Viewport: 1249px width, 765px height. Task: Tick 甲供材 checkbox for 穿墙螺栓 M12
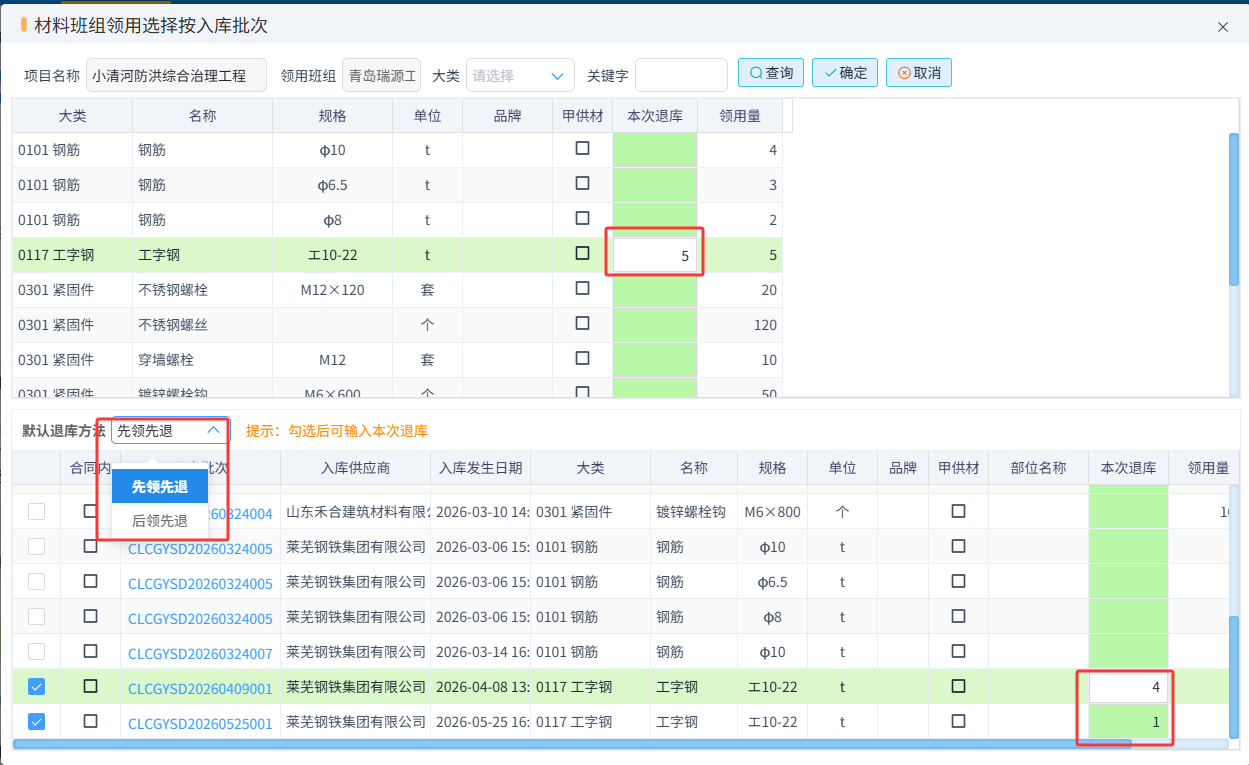[x=582, y=359]
